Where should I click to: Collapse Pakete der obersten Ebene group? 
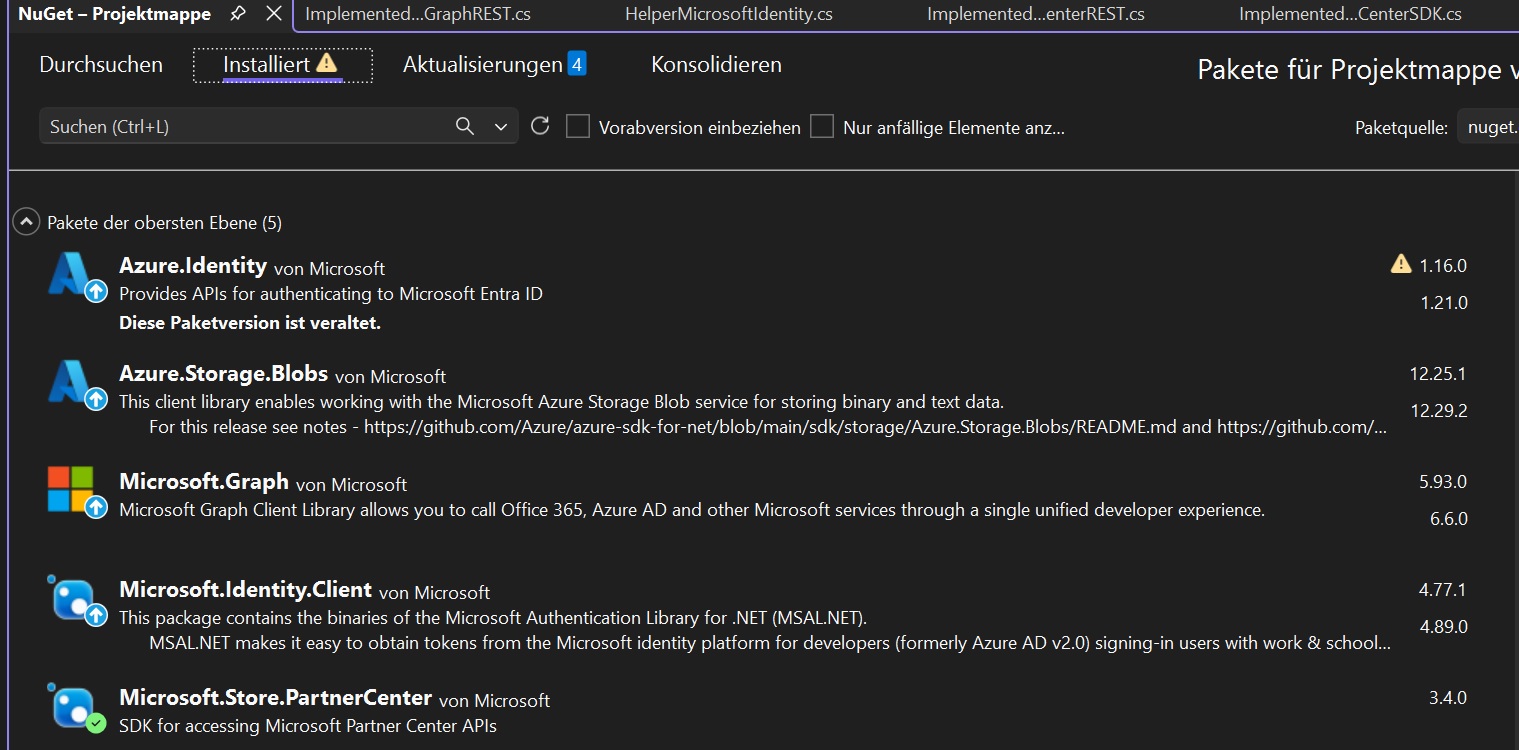coord(27,222)
